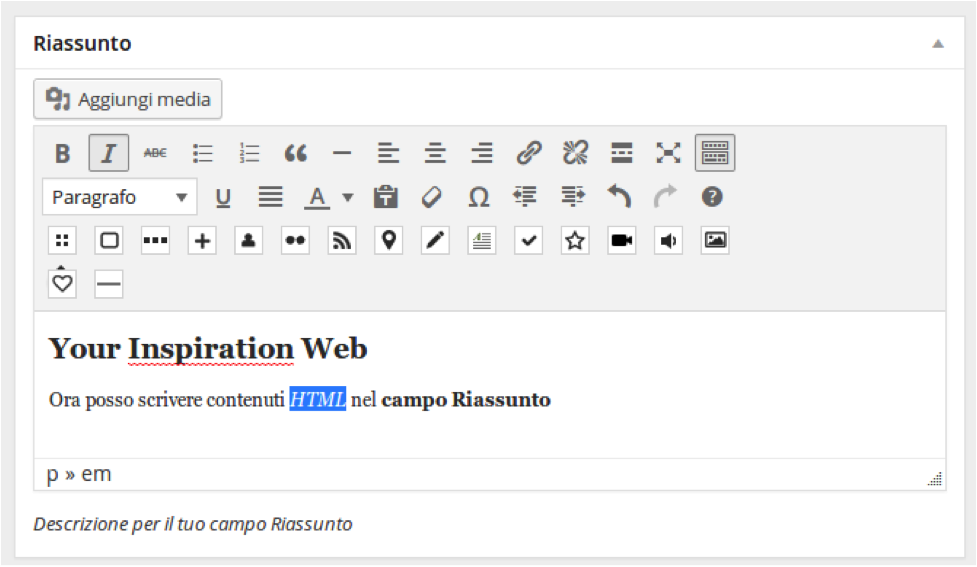Viewport: 977px width, 567px height.
Task: Click the editor resize handle corner
Action: point(935,479)
